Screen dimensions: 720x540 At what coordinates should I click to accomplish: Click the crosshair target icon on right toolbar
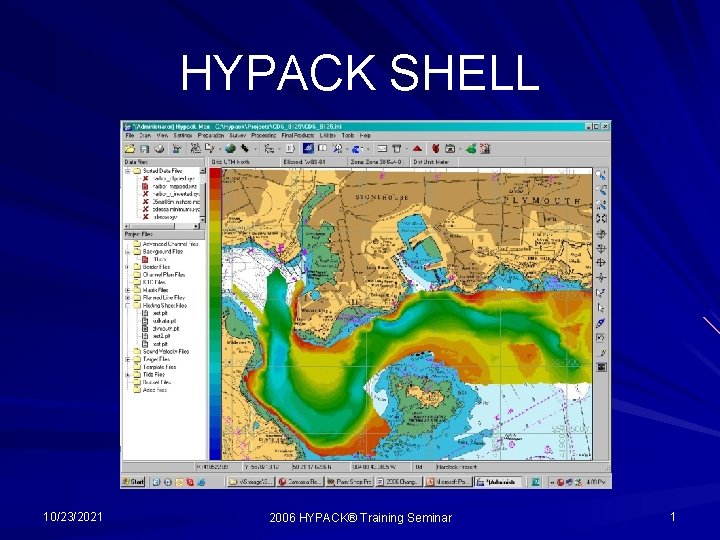point(601,263)
